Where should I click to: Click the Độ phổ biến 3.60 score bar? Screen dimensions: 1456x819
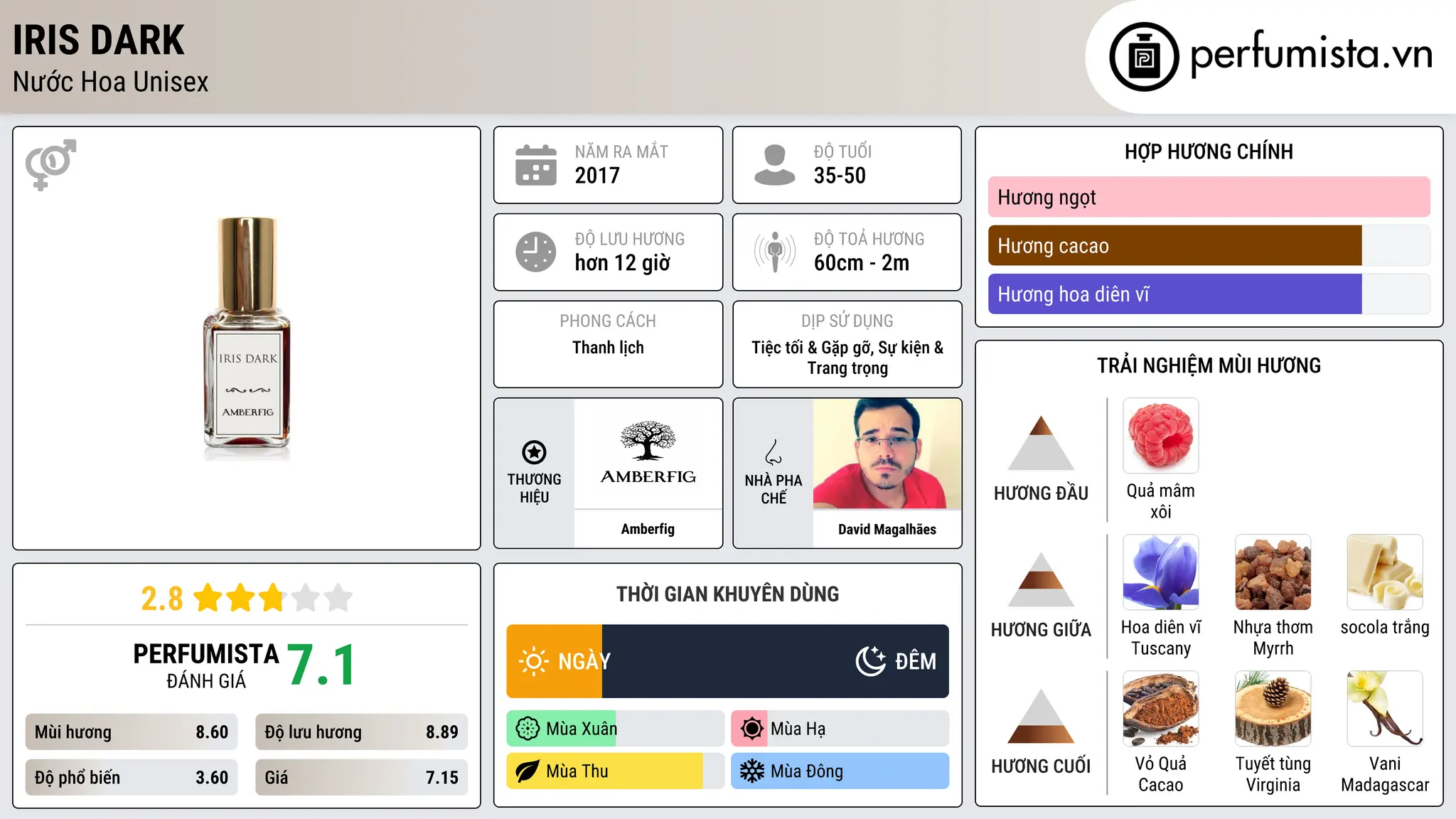tap(132, 778)
